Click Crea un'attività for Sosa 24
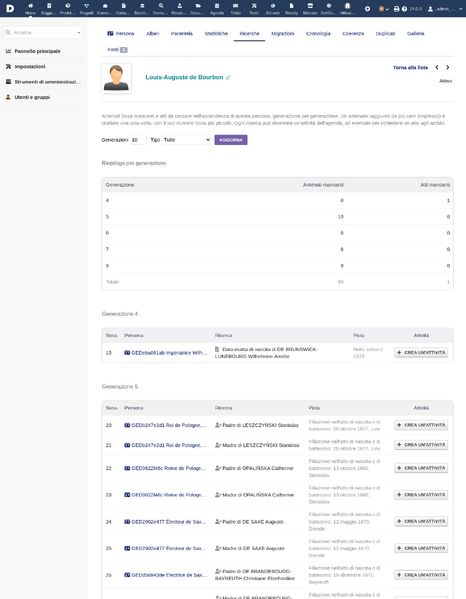Screen dimensions: 466x599 (x=421, y=521)
